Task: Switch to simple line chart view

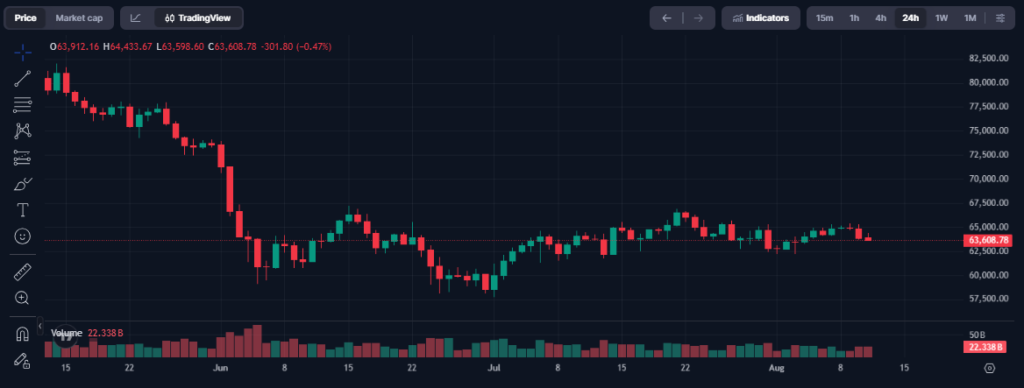Action: (136, 18)
